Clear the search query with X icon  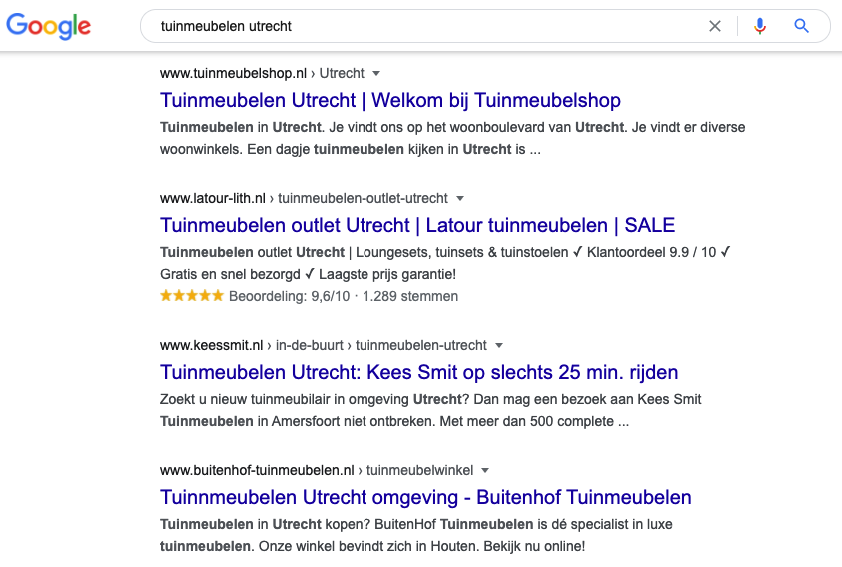click(715, 26)
